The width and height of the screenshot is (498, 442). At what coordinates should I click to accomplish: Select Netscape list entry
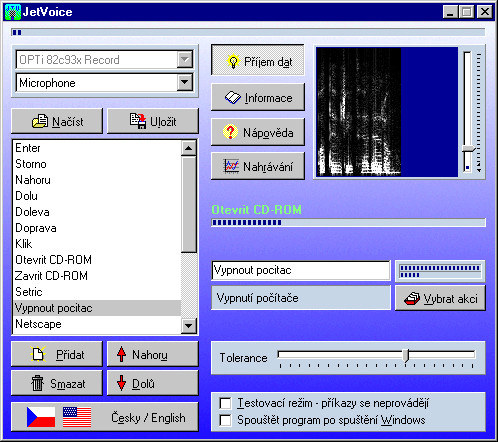coord(97,324)
